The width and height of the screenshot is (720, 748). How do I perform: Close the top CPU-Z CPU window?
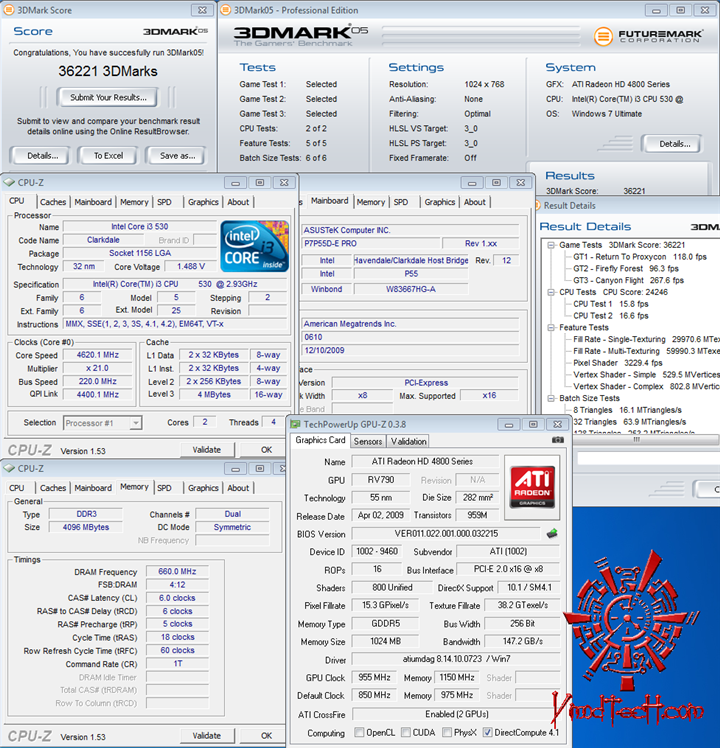(x=284, y=183)
